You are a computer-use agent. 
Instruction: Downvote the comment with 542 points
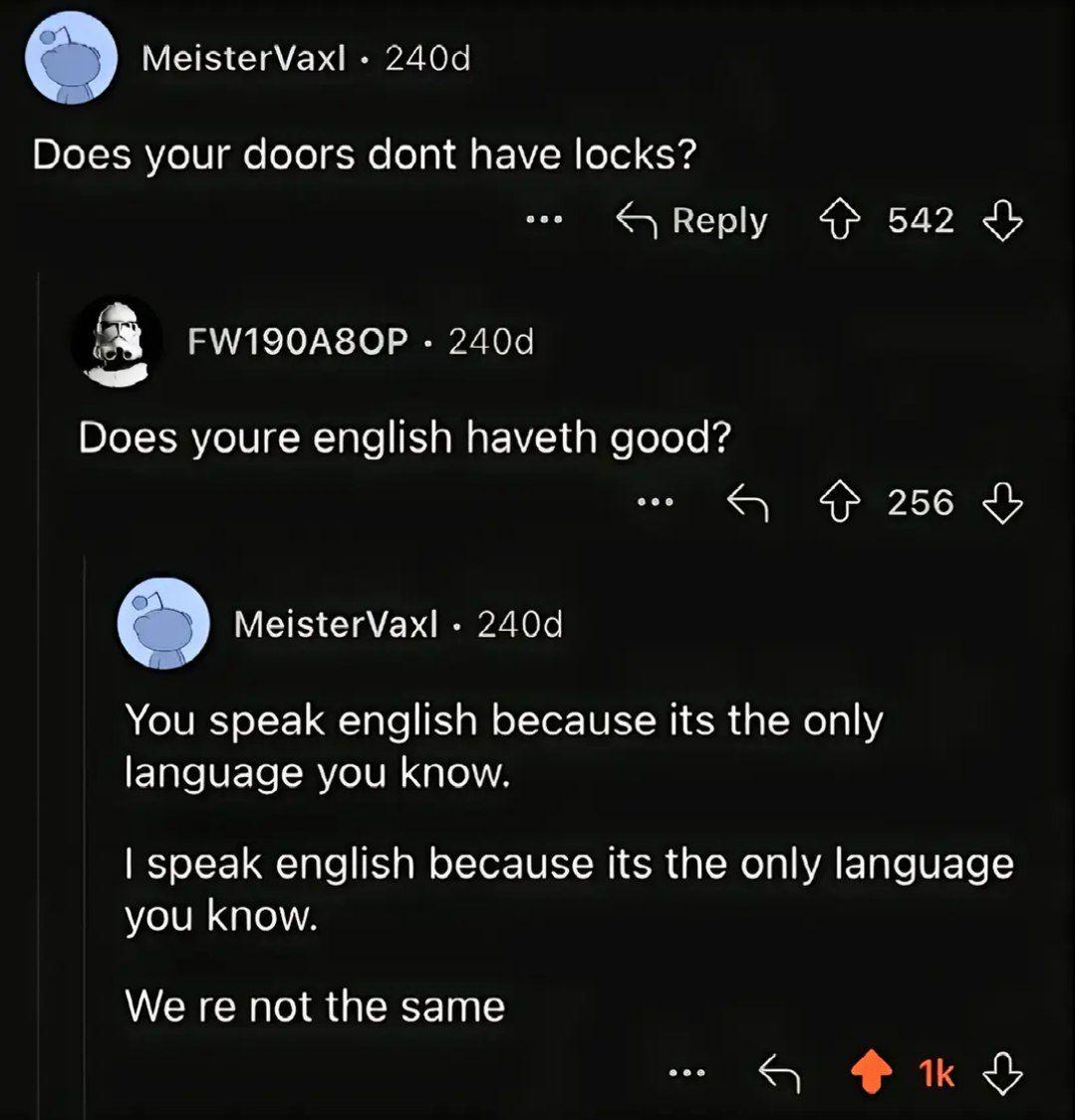point(1003,221)
